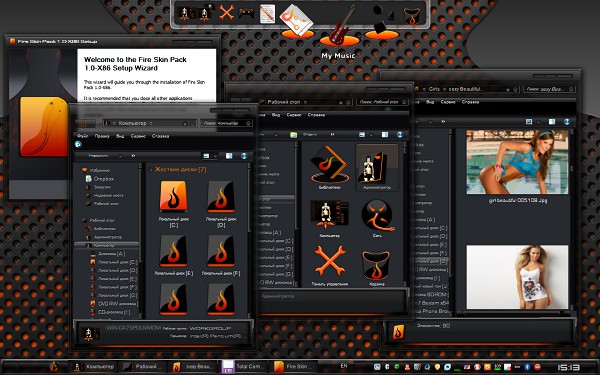Open the crossed wrenches icon in the top dock
The image size is (600, 375).
click(227, 13)
